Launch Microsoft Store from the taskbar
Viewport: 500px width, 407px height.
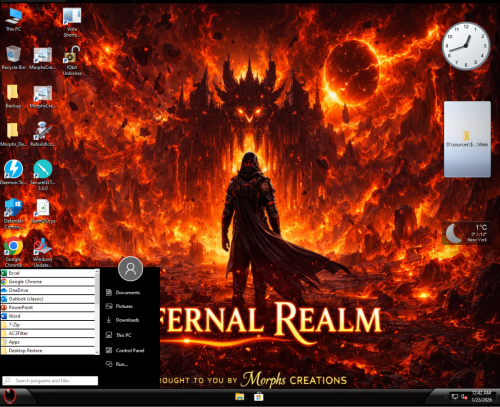pyautogui.click(x=258, y=397)
